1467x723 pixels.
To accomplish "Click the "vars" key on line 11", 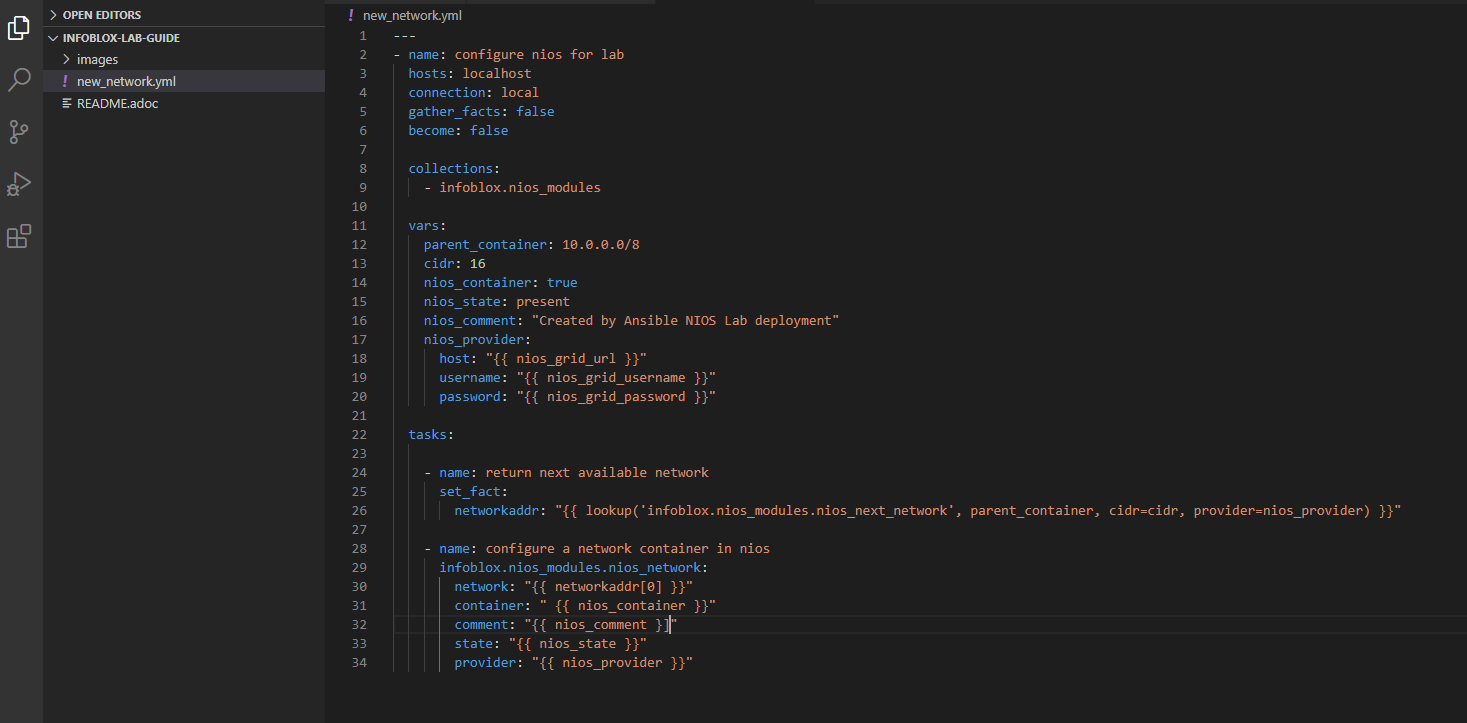I will (424, 225).
